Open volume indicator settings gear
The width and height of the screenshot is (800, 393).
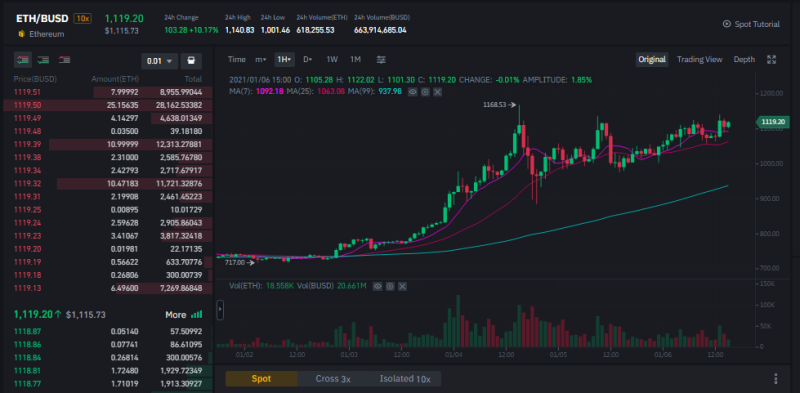[x=390, y=286]
